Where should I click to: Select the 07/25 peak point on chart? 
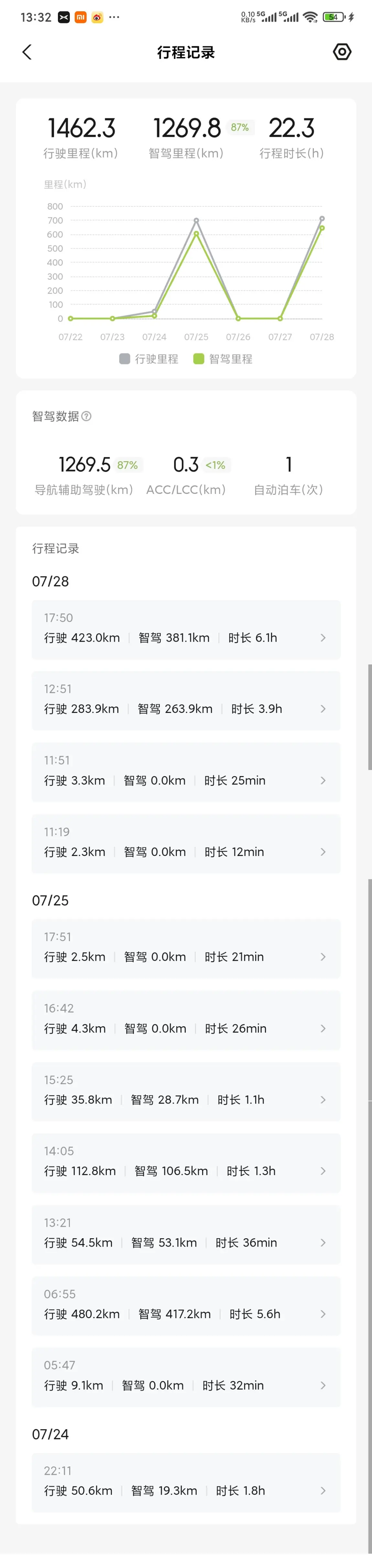tap(196, 221)
